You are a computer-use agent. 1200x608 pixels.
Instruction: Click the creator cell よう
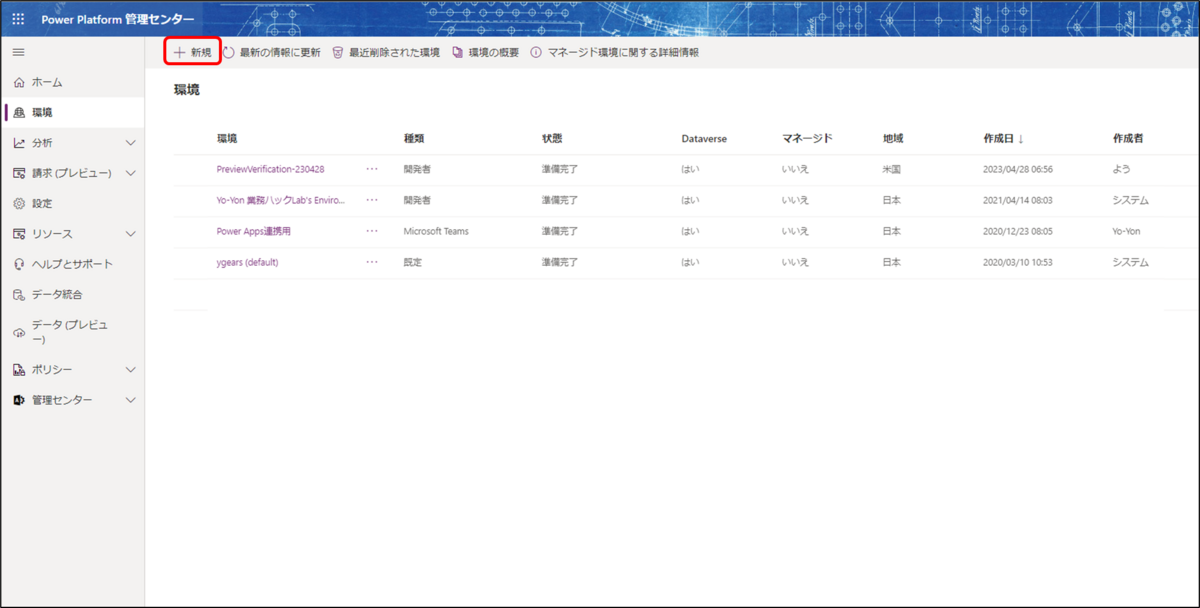coord(1121,169)
